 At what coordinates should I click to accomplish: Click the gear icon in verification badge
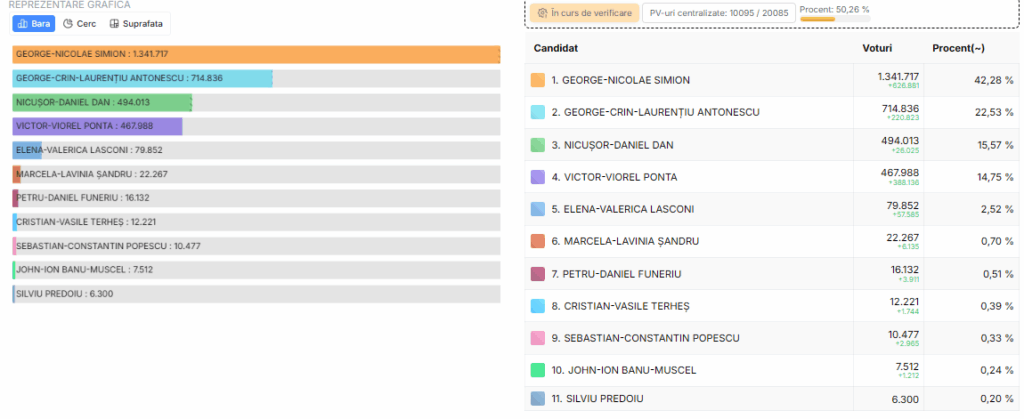click(542, 13)
